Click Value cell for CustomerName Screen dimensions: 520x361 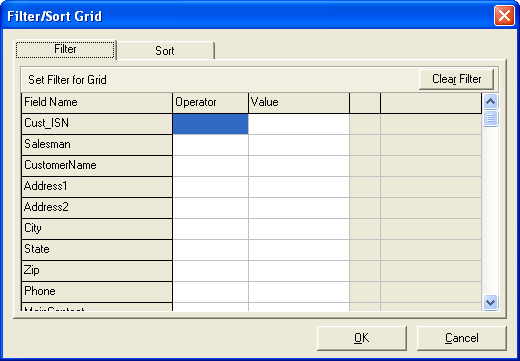(299, 166)
